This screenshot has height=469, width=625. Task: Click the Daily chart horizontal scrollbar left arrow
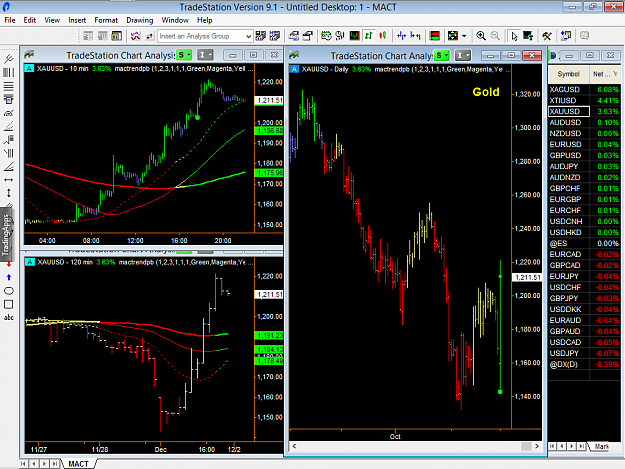(x=295, y=446)
